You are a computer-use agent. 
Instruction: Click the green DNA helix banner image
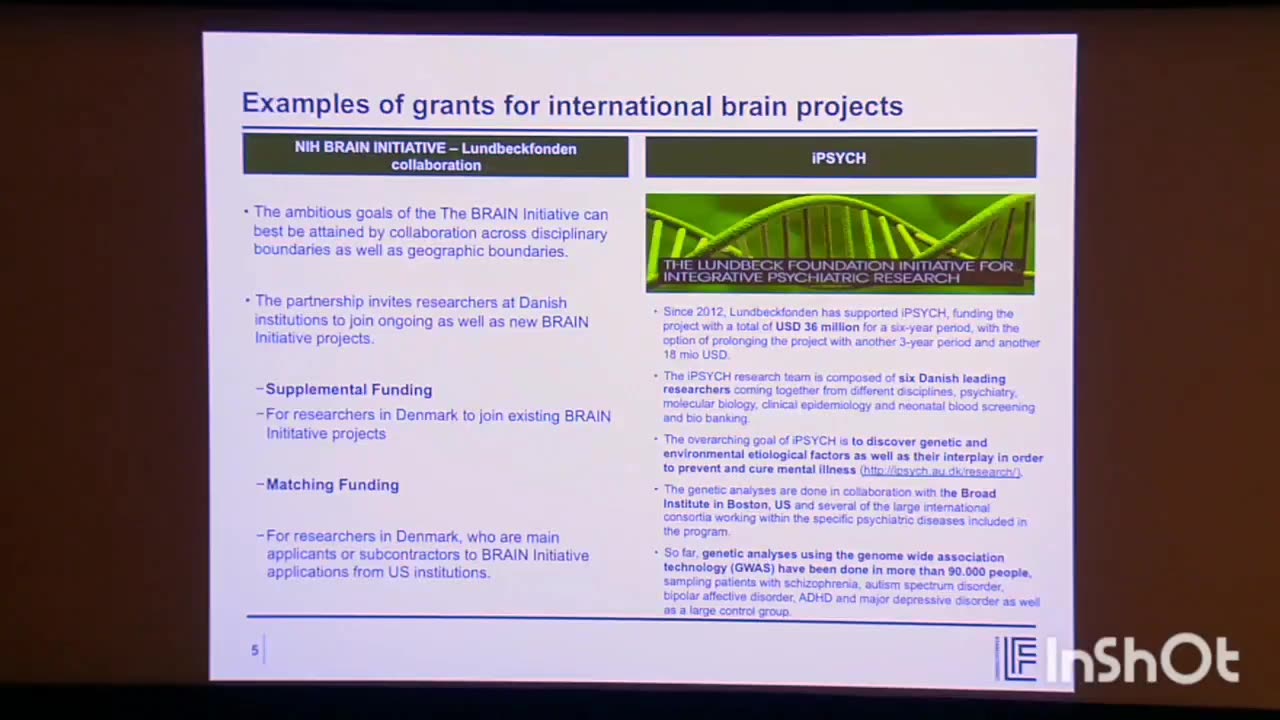[840, 244]
